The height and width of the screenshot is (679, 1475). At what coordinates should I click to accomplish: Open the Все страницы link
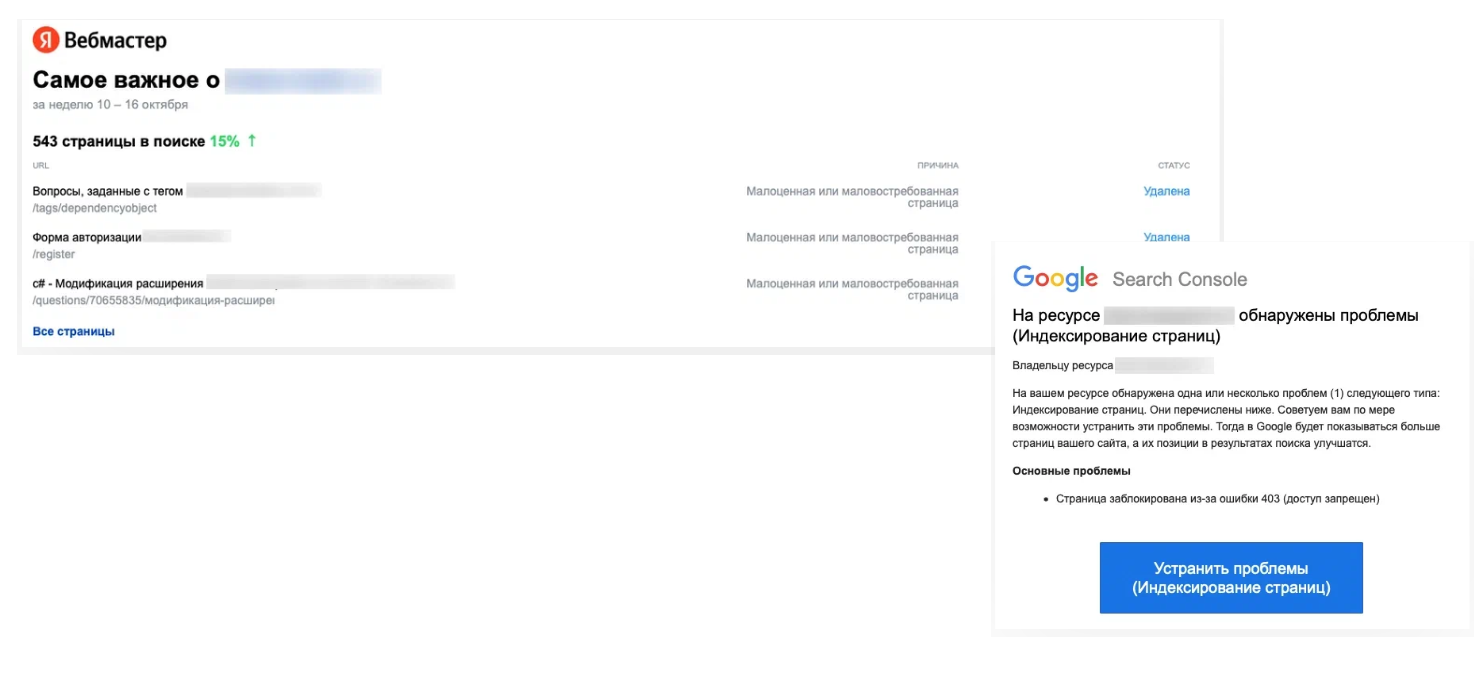pyautogui.click(x=74, y=331)
